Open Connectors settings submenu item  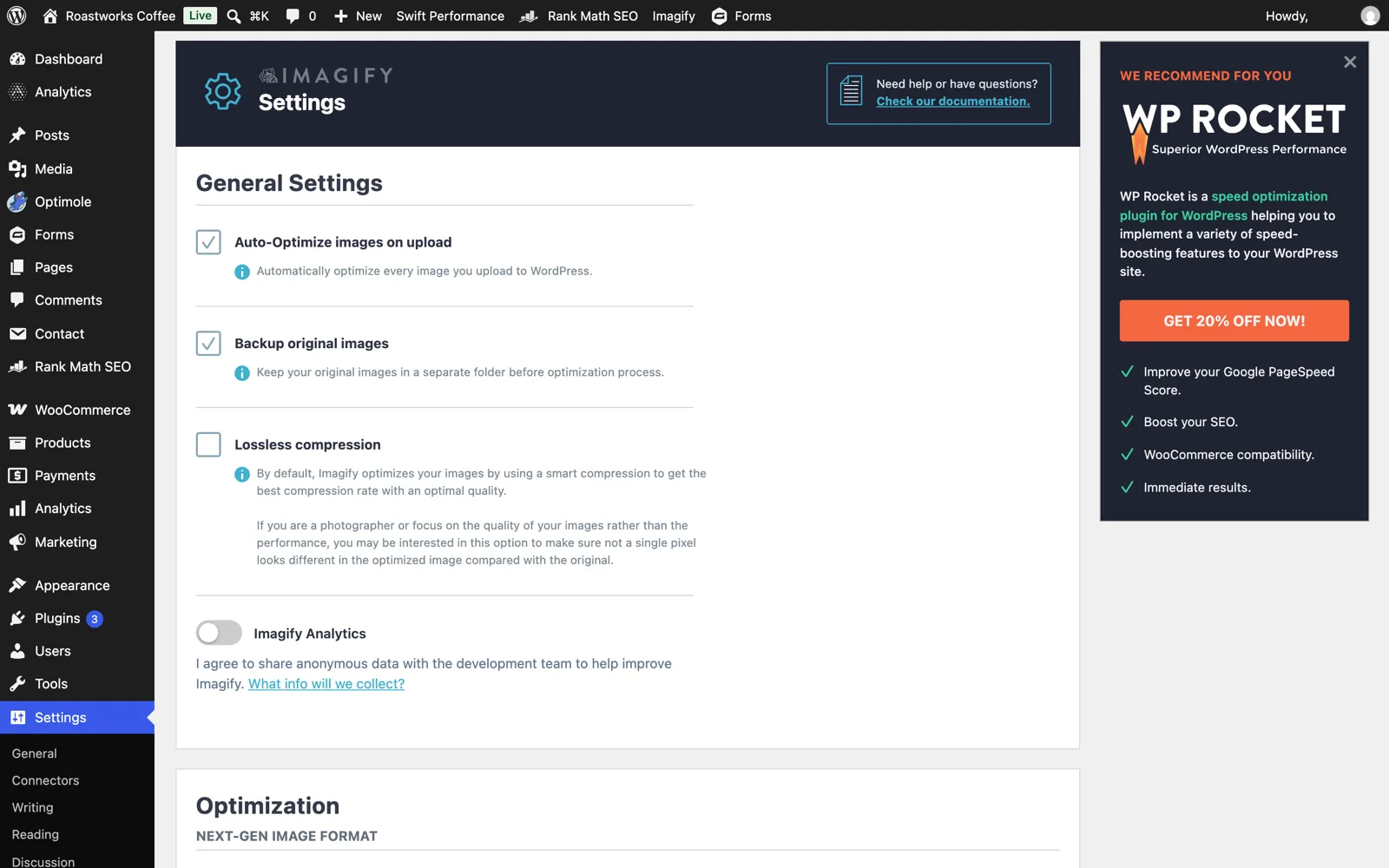45,780
